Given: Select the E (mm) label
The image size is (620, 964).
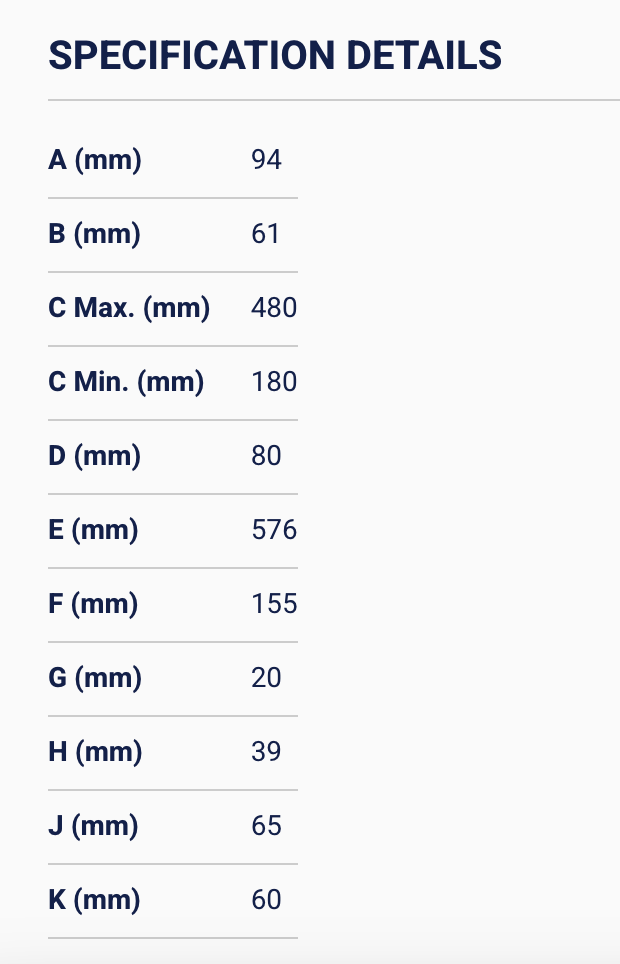Looking at the screenshot, I should point(93,530).
